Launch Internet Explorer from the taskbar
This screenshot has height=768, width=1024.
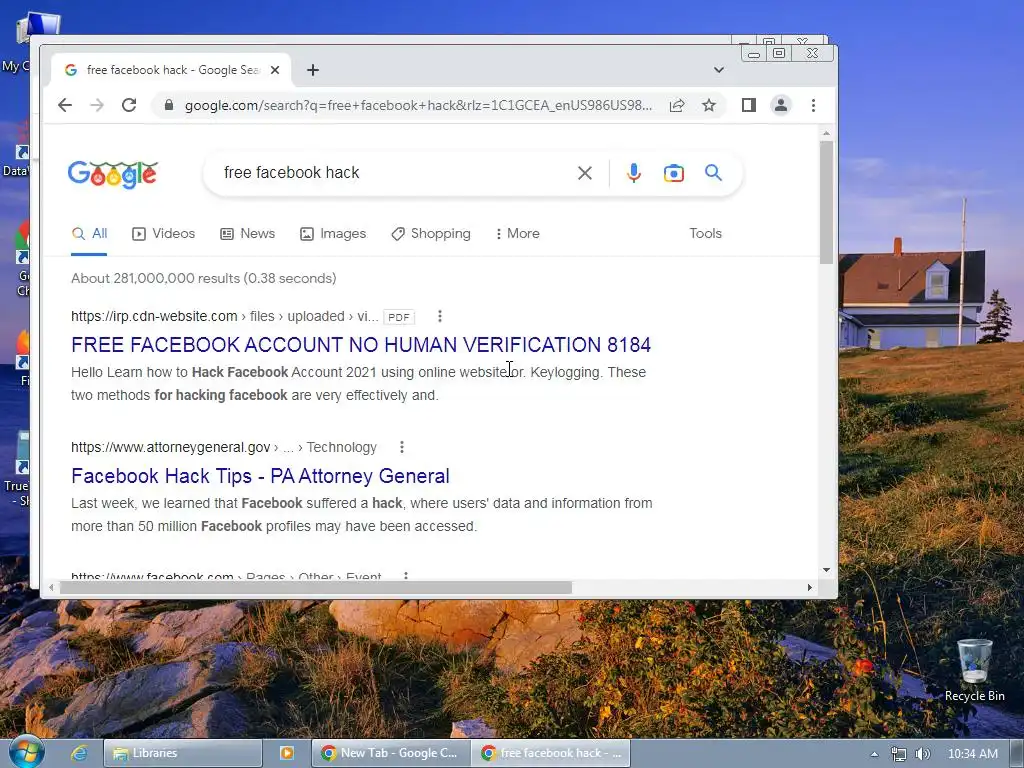[x=79, y=754]
